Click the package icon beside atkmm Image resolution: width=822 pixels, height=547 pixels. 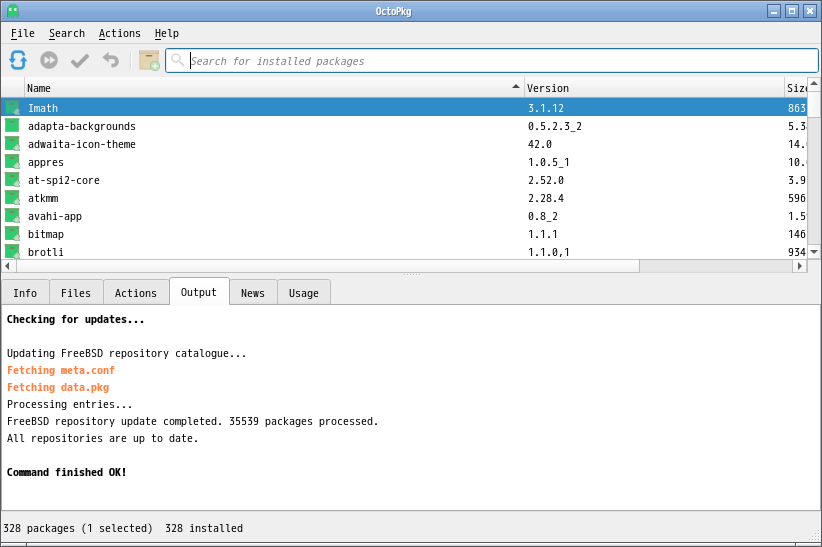coord(12,198)
